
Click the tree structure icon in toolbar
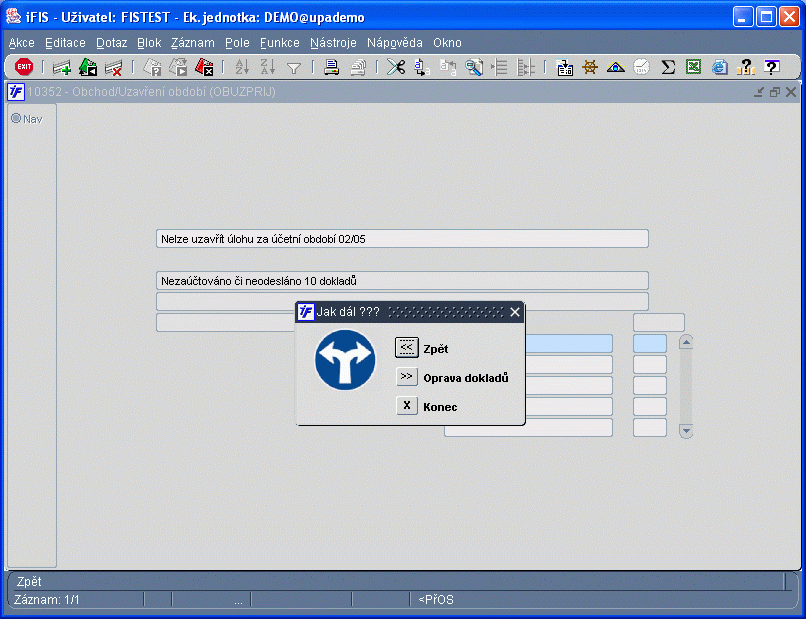point(525,67)
